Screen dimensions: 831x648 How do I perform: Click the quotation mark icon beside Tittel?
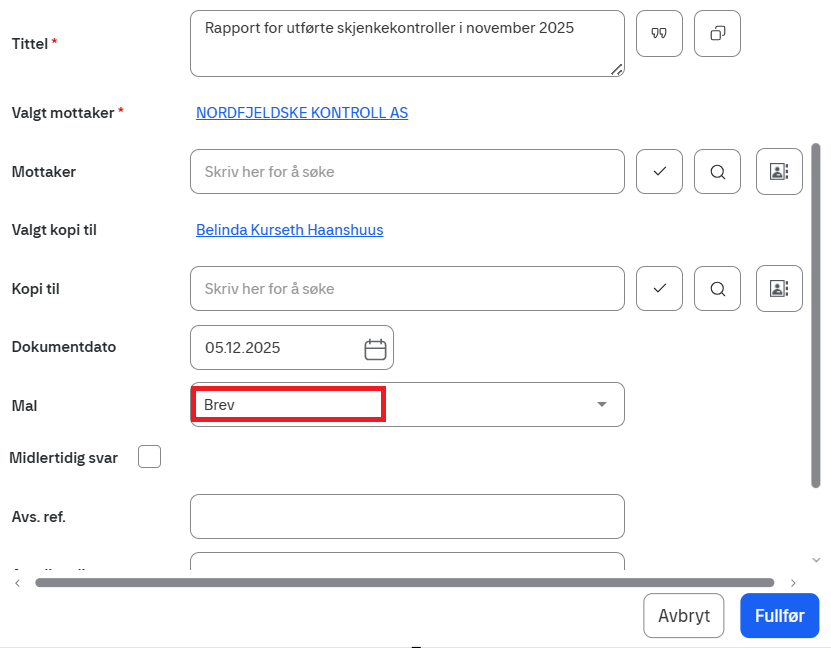pyautogui.click(x=659, y=34)
